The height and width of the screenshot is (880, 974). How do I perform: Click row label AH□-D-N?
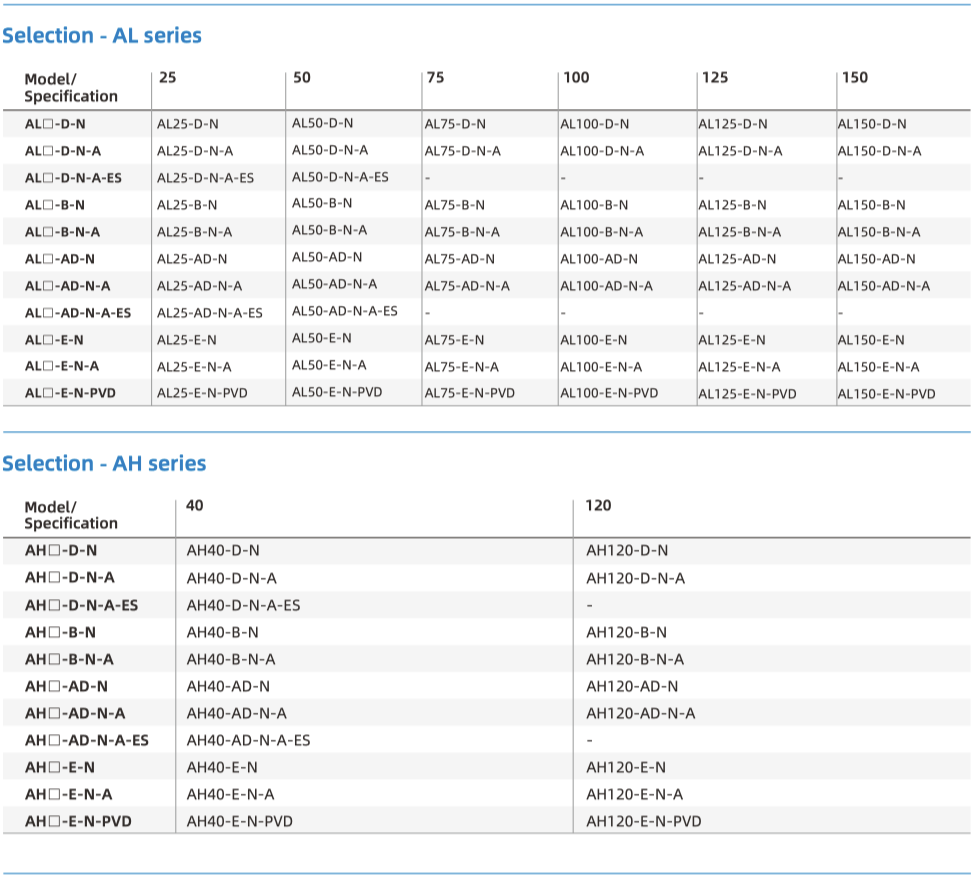click(61, 551)
